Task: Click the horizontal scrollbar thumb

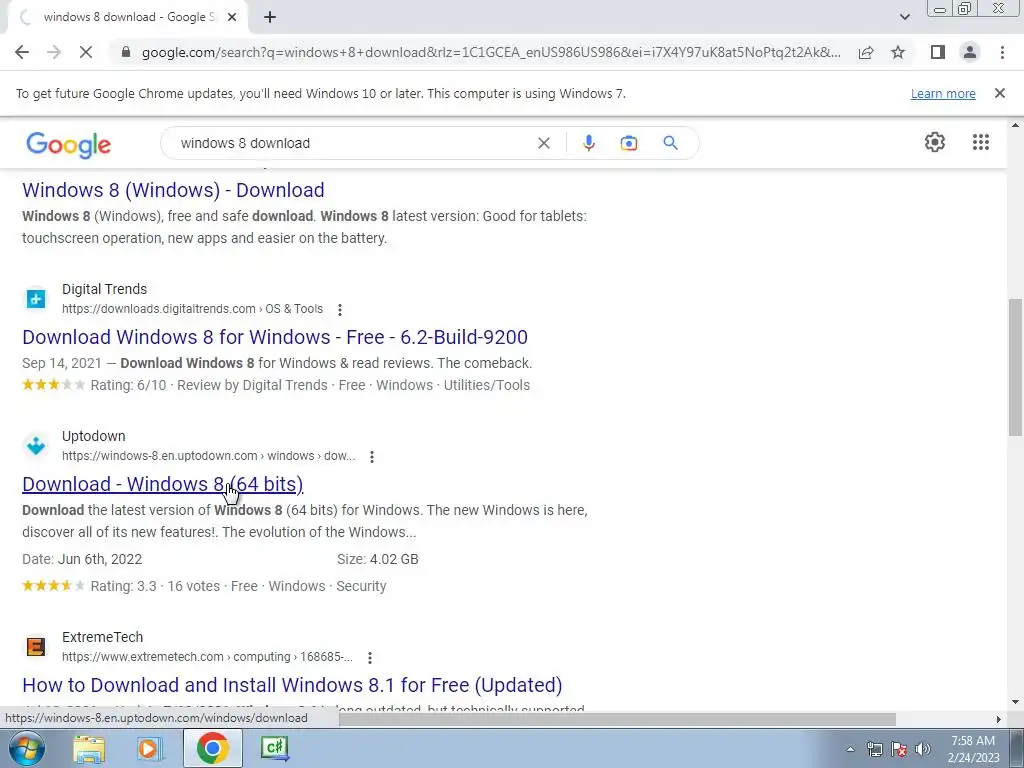Action: (x=617, y=719)
